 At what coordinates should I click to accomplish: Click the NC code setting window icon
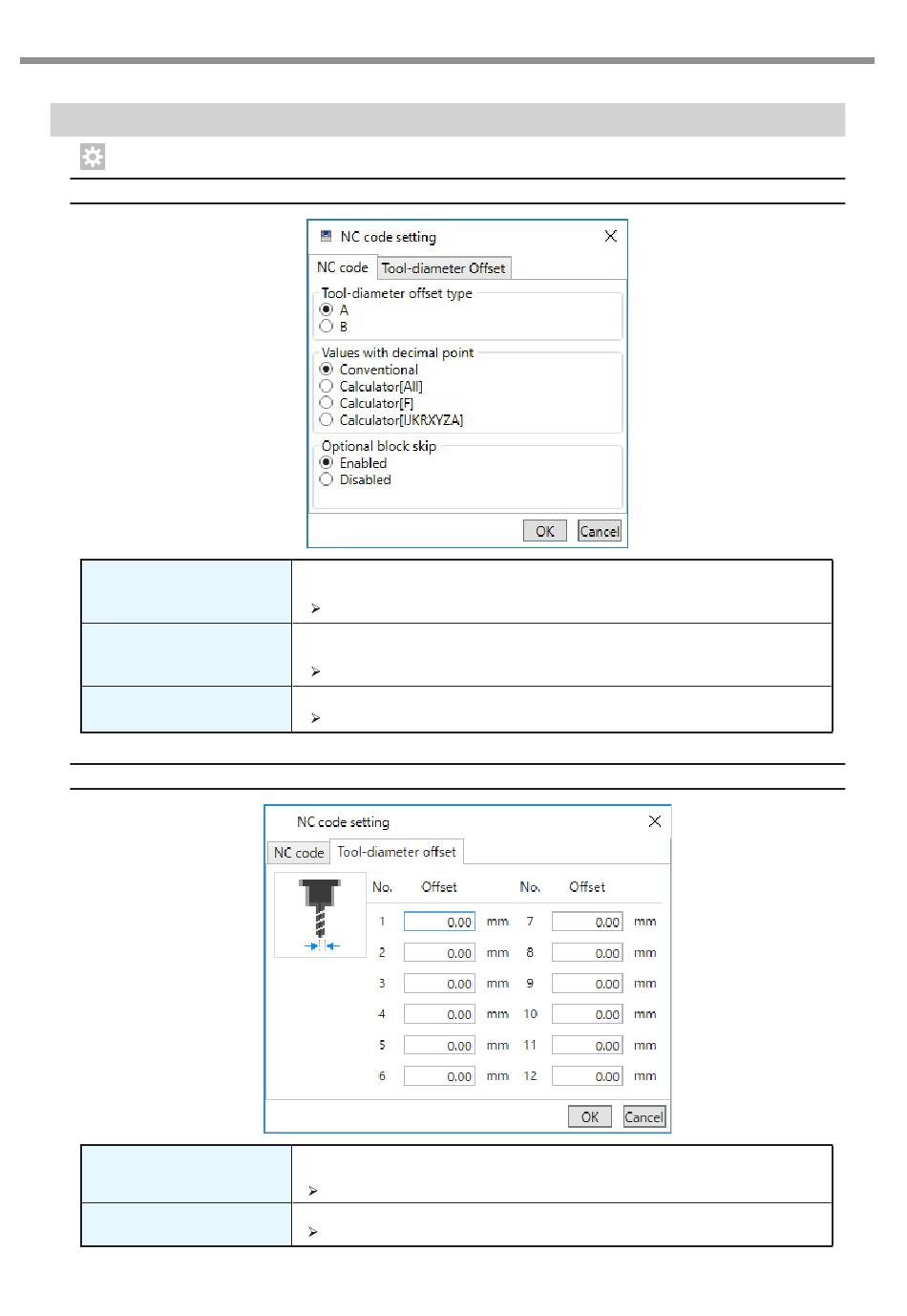[x=326, y=236]
